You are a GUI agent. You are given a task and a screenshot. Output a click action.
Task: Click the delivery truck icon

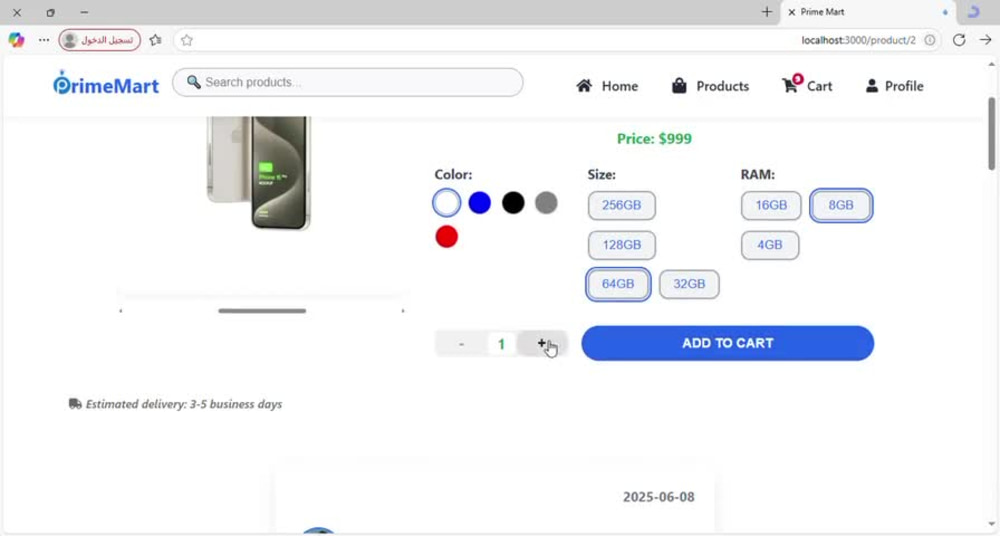[75, 404]
